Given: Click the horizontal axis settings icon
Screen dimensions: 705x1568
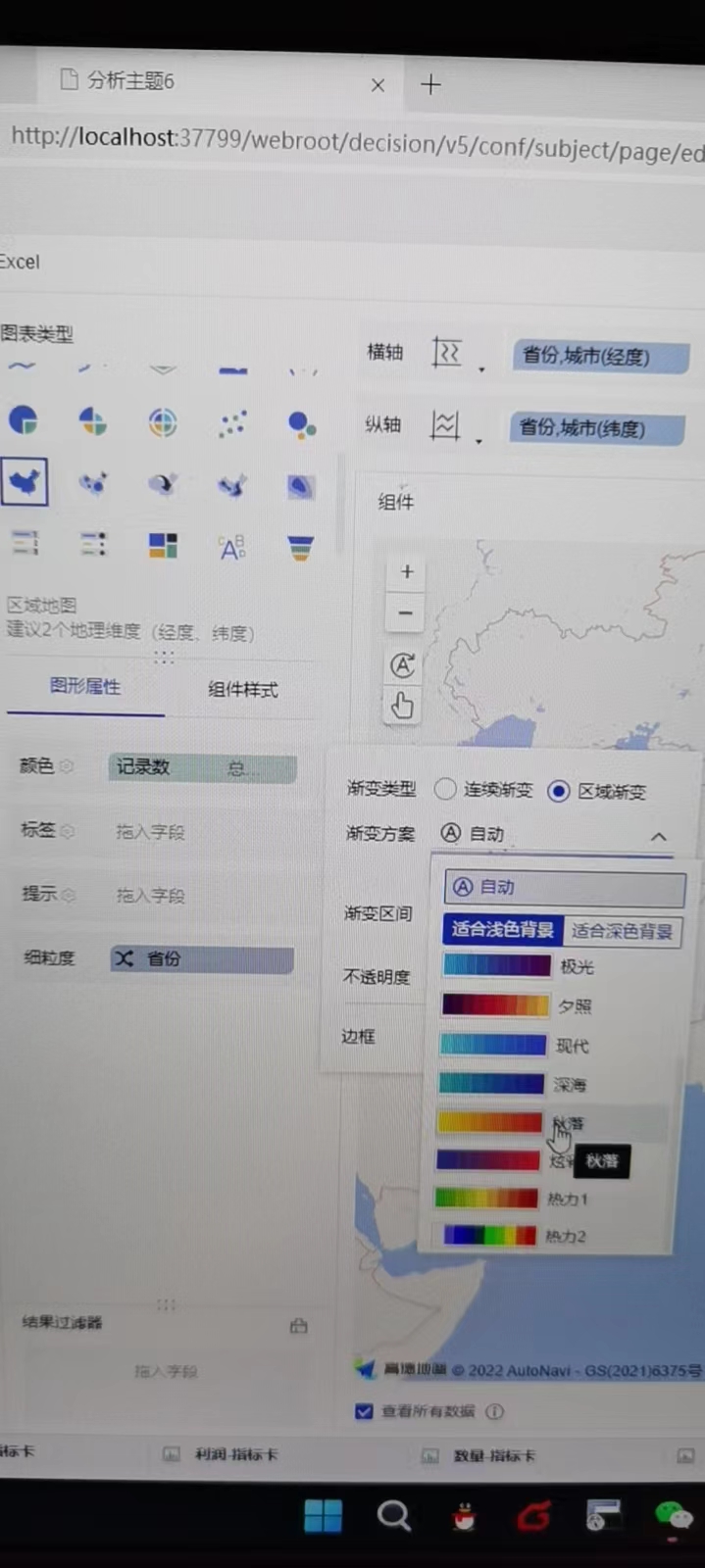Looking at the screenshot, I should point(447,353).
